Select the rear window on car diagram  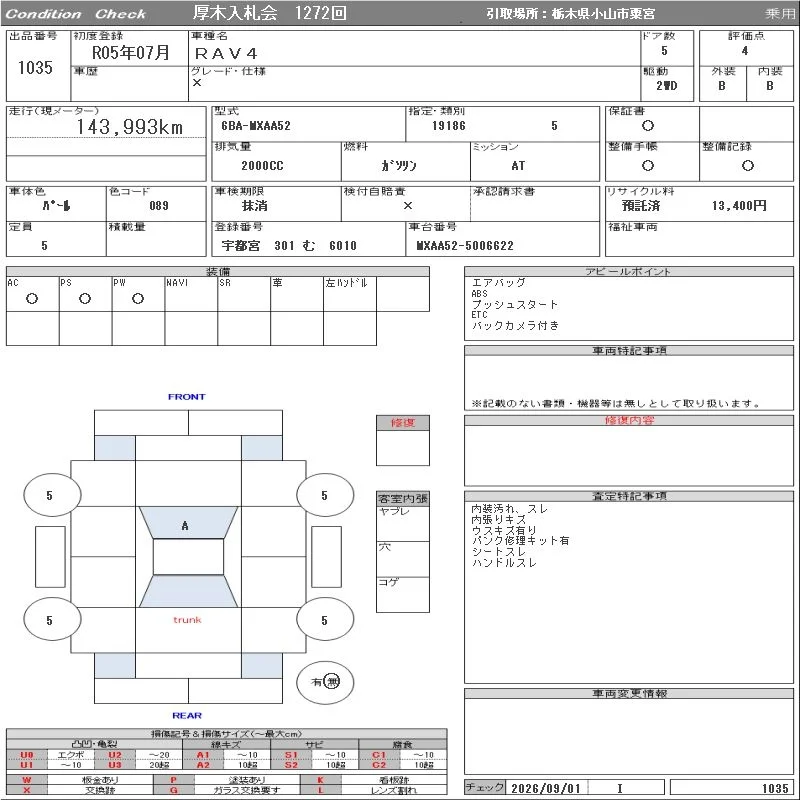pyautogui.click(x=188, y=591)
